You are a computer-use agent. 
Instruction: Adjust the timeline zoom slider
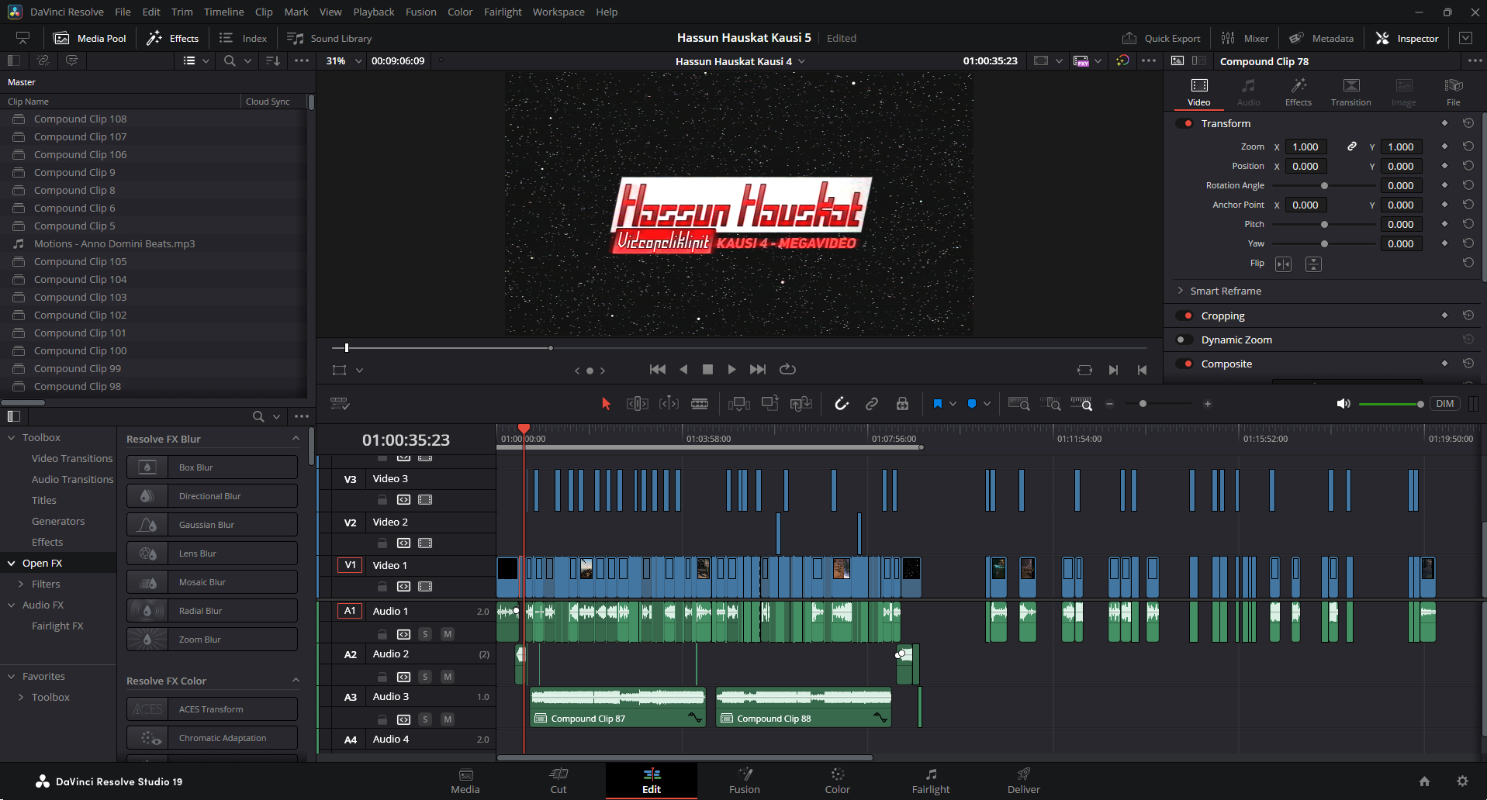(1159, 404)
